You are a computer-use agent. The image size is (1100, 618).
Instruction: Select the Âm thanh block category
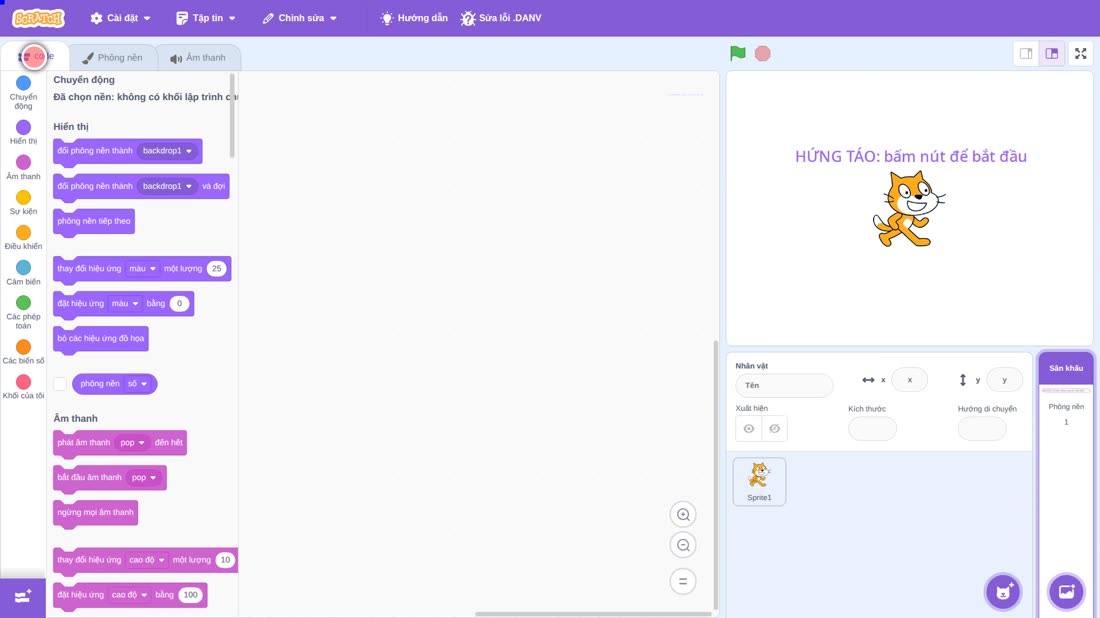pyautogui.click(x=23, y=167)
